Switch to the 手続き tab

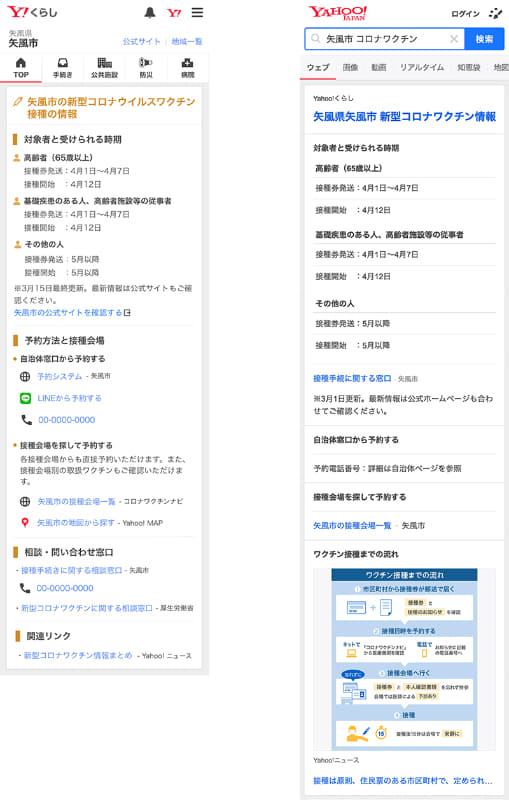(x=63, y=68)
